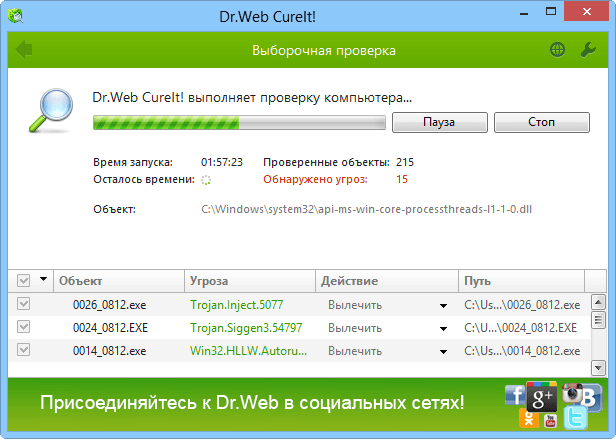Select the 0024_0812.EXE object name

pyautogui.click(x=110, y=328)
